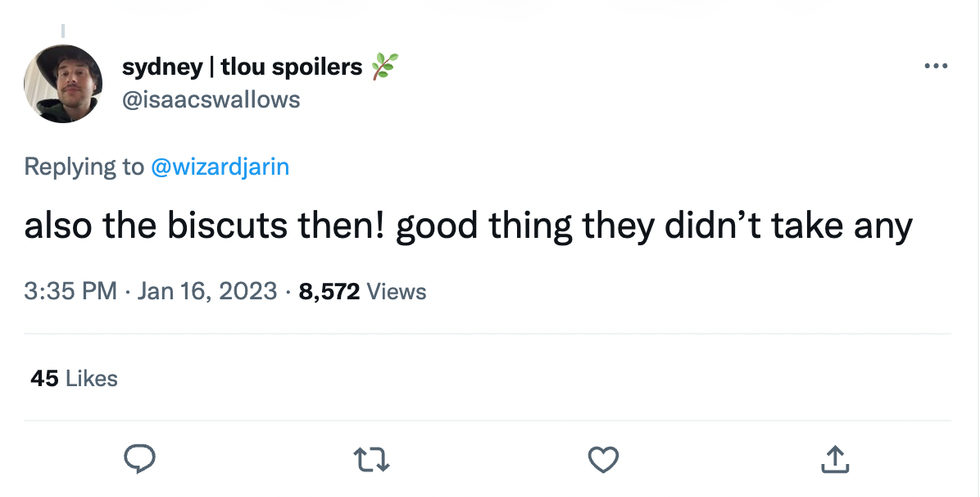Click the 3:35 PM time stamp

point(69,292)
